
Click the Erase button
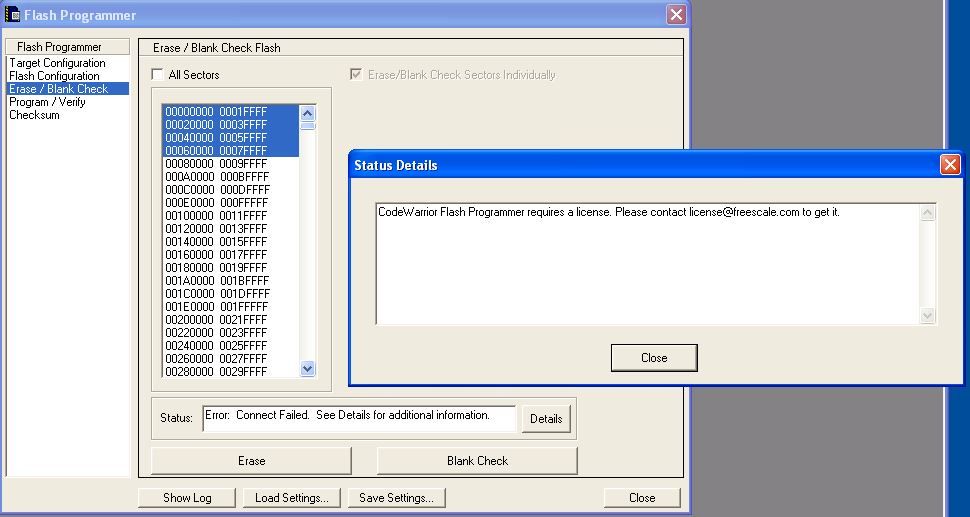click(251, 461)
